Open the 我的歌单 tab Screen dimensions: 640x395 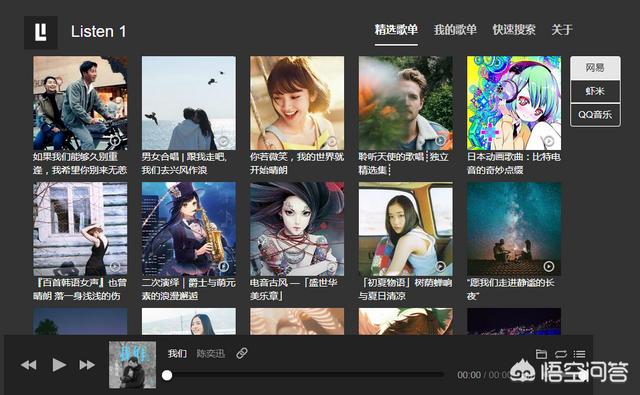tap(455, 30)
